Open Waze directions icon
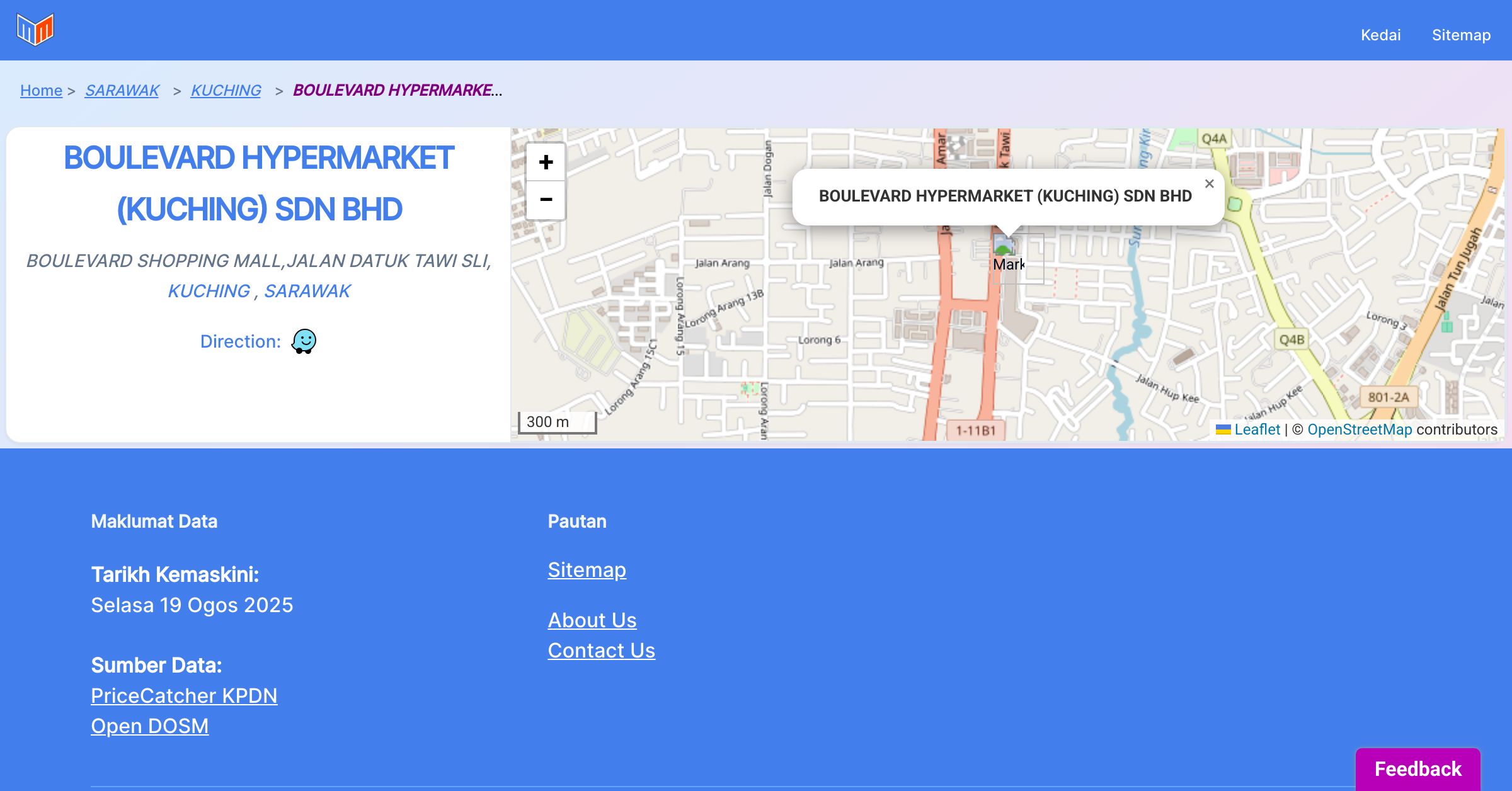Image resolution: width=1512 pixels, height=791 pixels. coord(304,341)
